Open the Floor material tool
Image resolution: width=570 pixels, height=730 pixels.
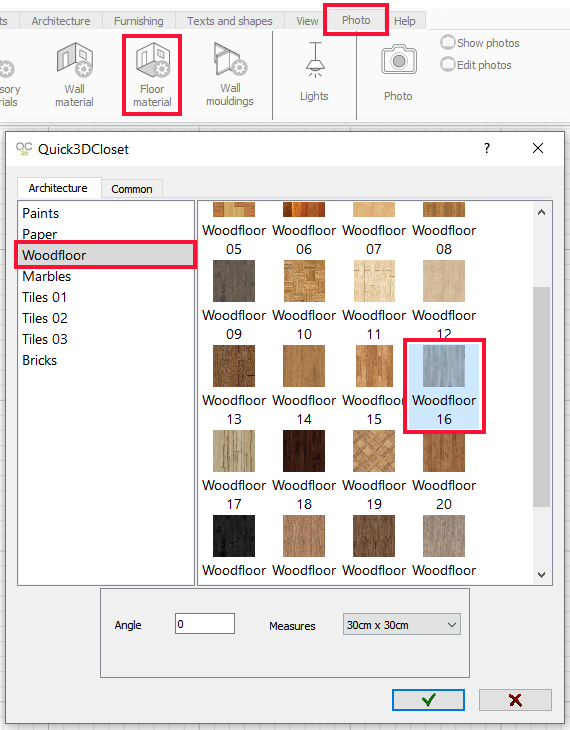(152, 75)
